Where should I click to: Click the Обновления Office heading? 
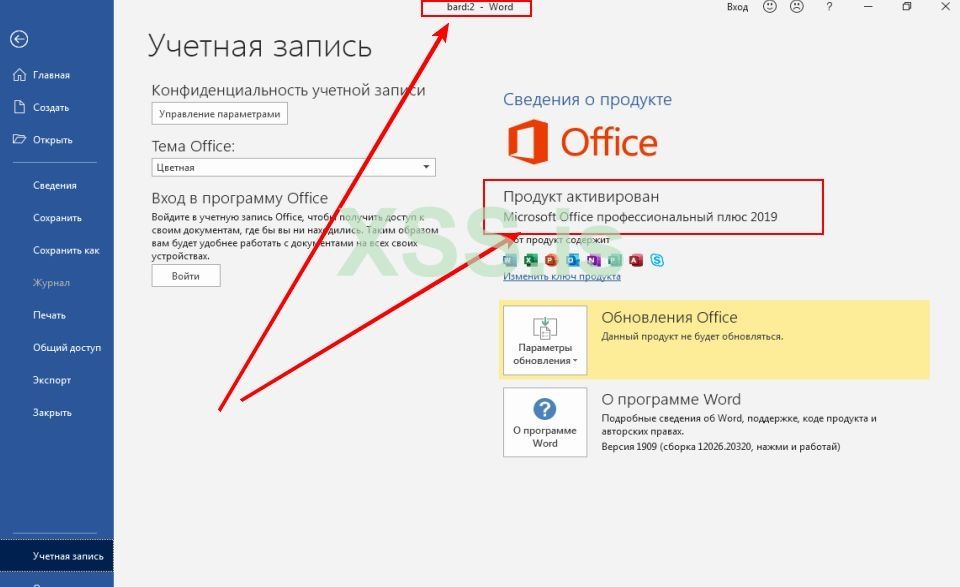pyautogui.click(x=669, y=318)
